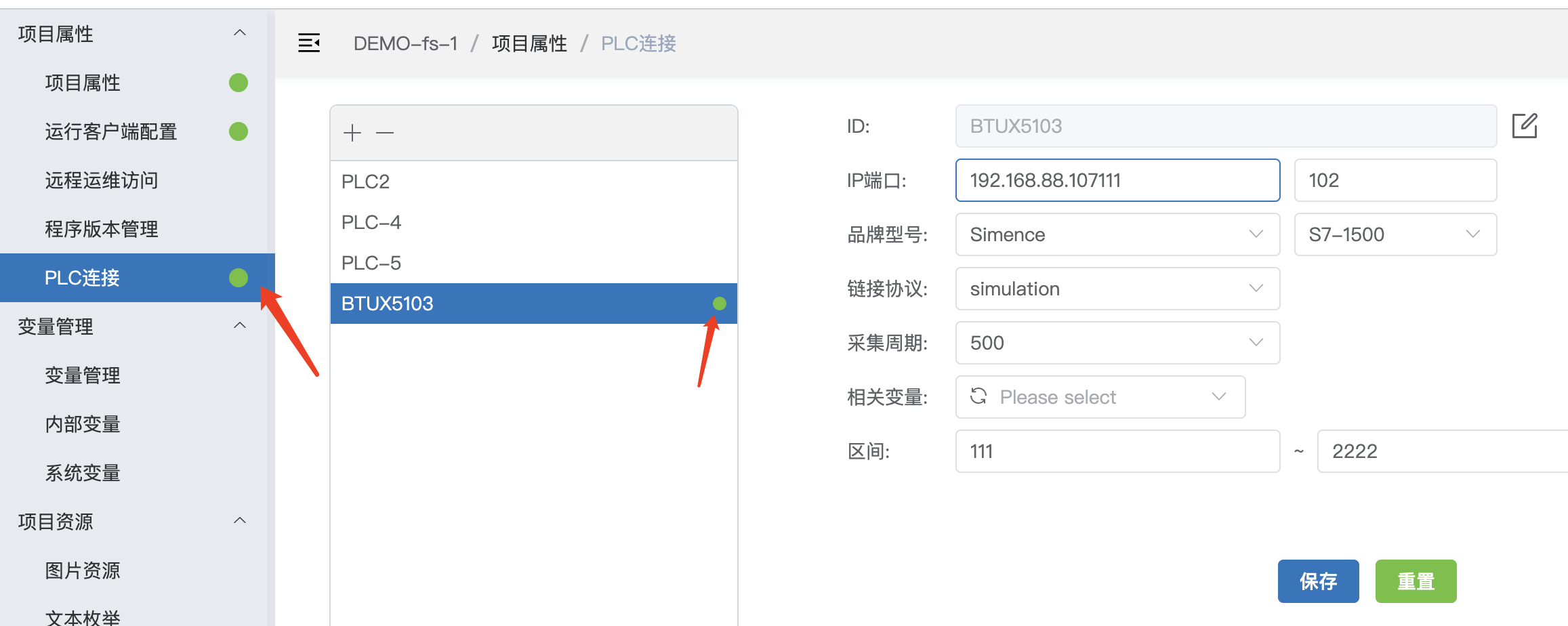Click the 项目属性 breadcrumb link
This screenshot has width=1568, height=626.
(529, 43)
